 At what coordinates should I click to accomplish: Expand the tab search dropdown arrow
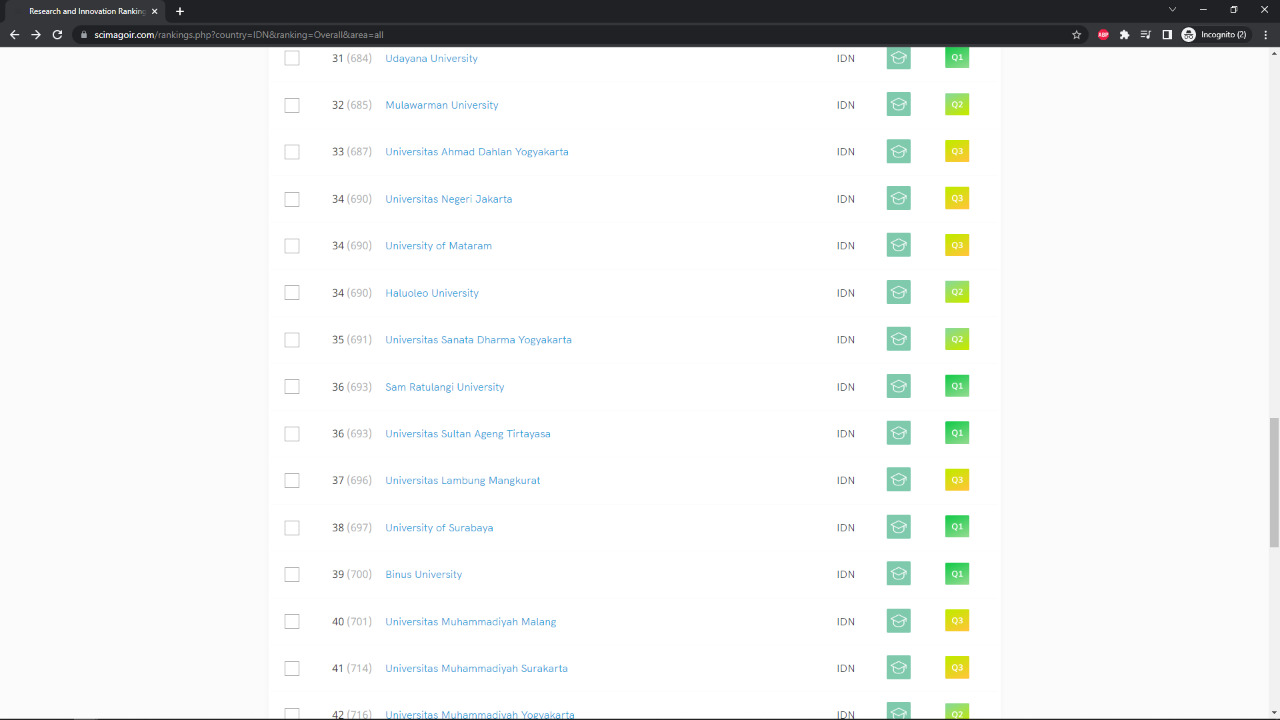click(x=1173, y=10)
